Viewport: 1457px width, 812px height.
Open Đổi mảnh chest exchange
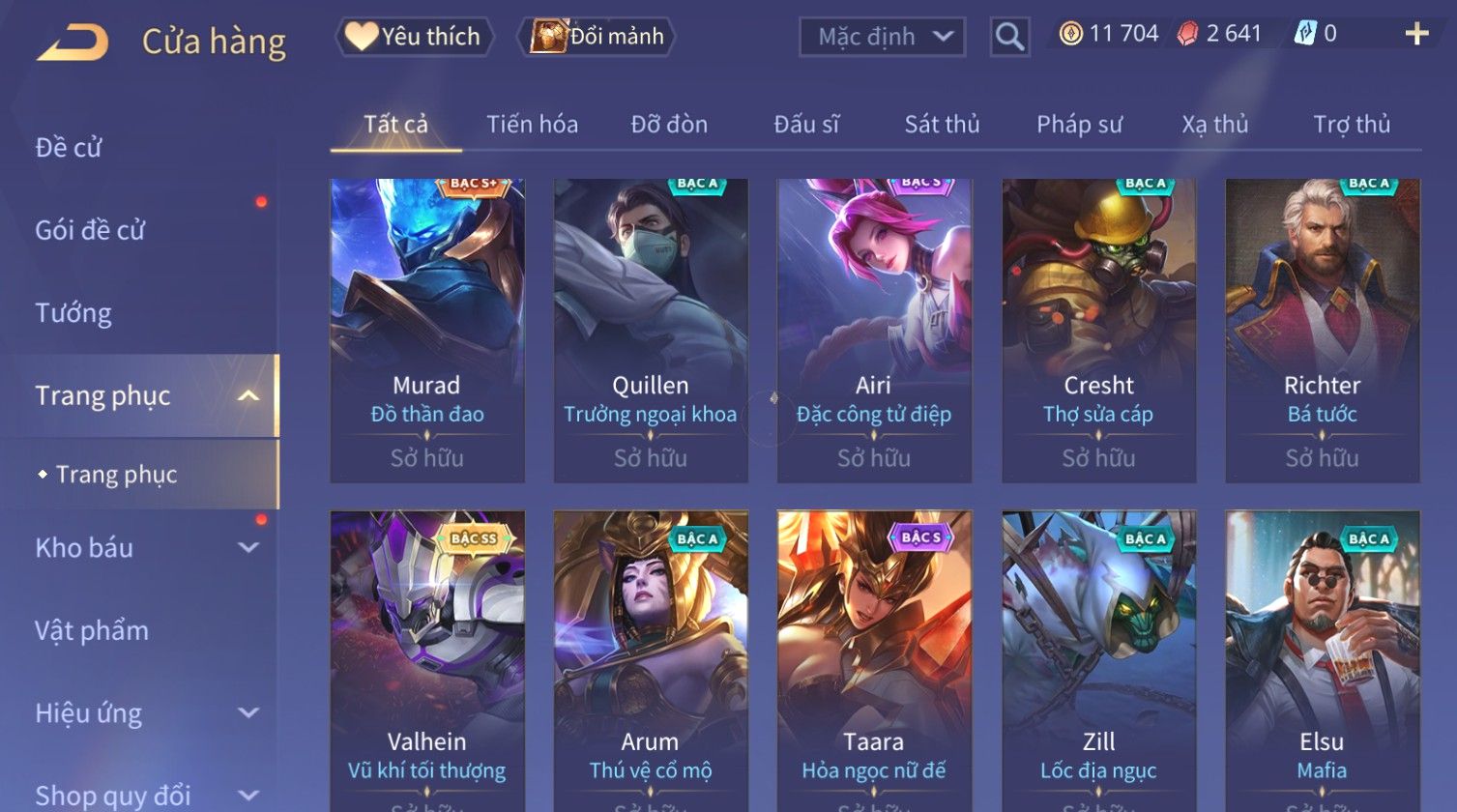597,37
